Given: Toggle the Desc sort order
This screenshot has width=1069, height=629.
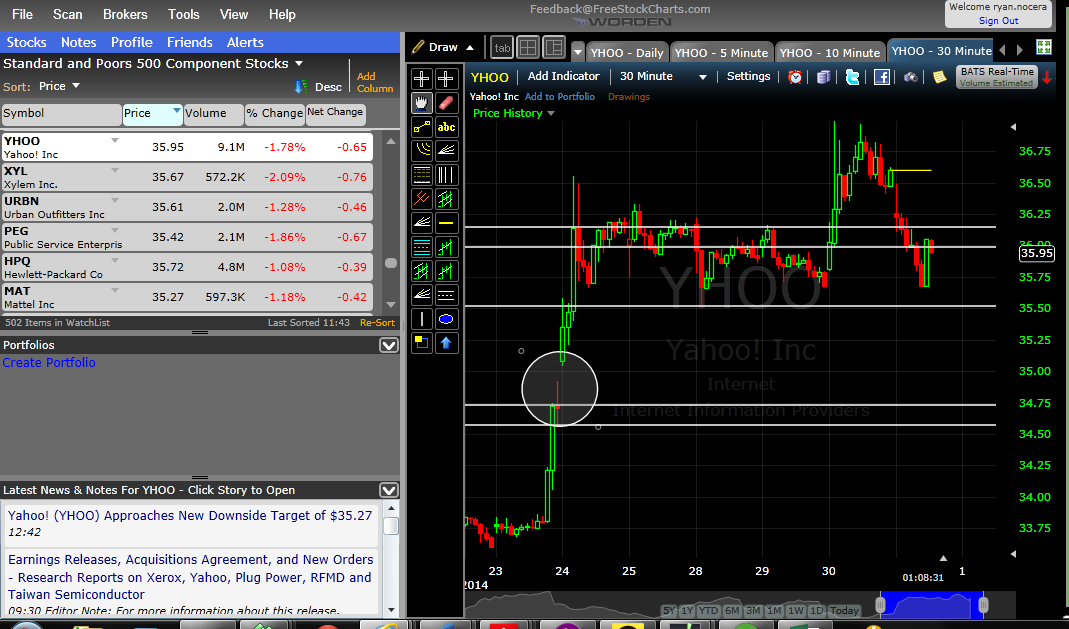Looking at the screenshot, I should coord(319,87).
